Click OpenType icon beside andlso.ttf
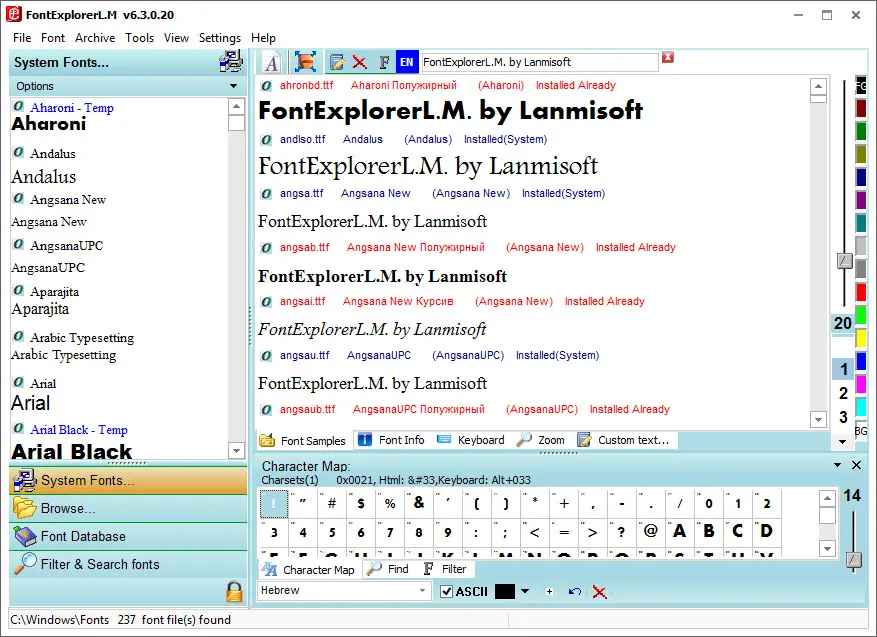Screen dimensions: 877x637 pos(266,139)
